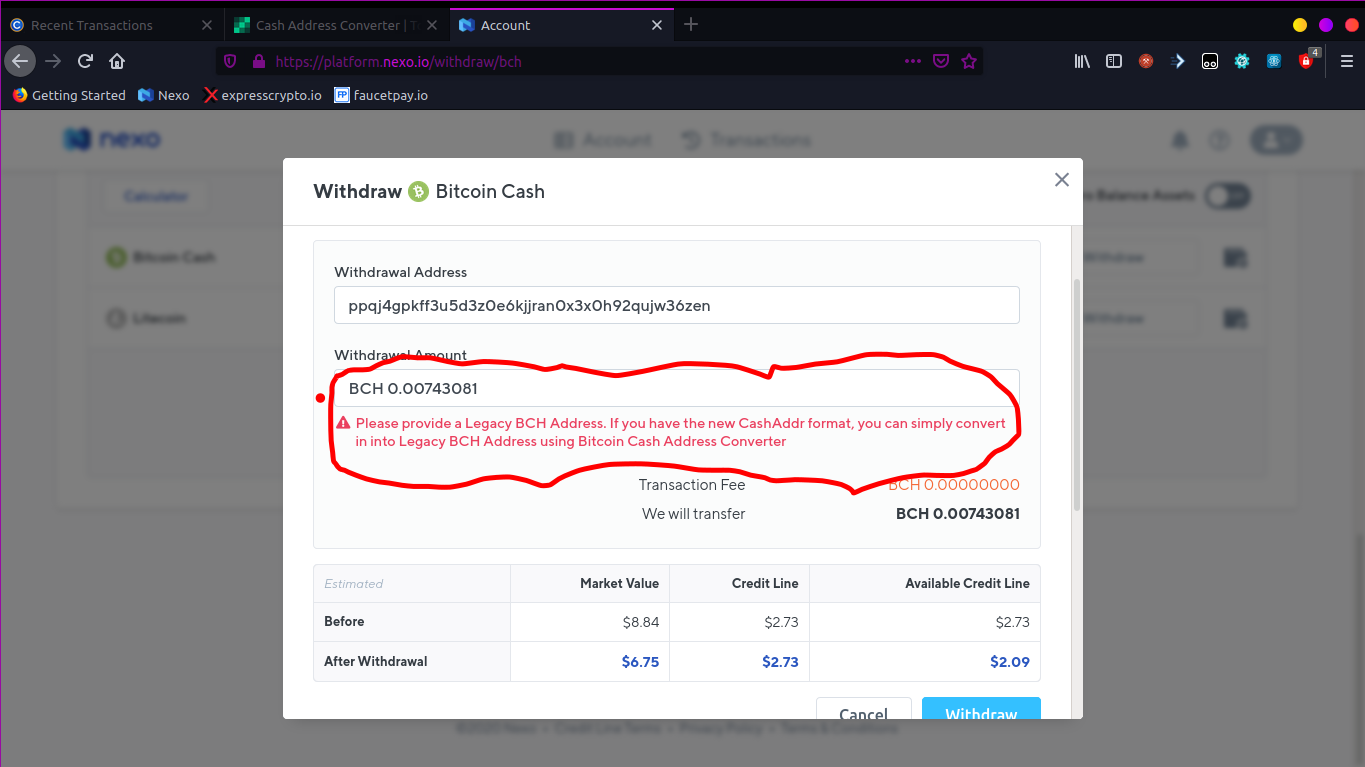
Task: Click the 'Market Value' column header
Action: coord(619,583)
